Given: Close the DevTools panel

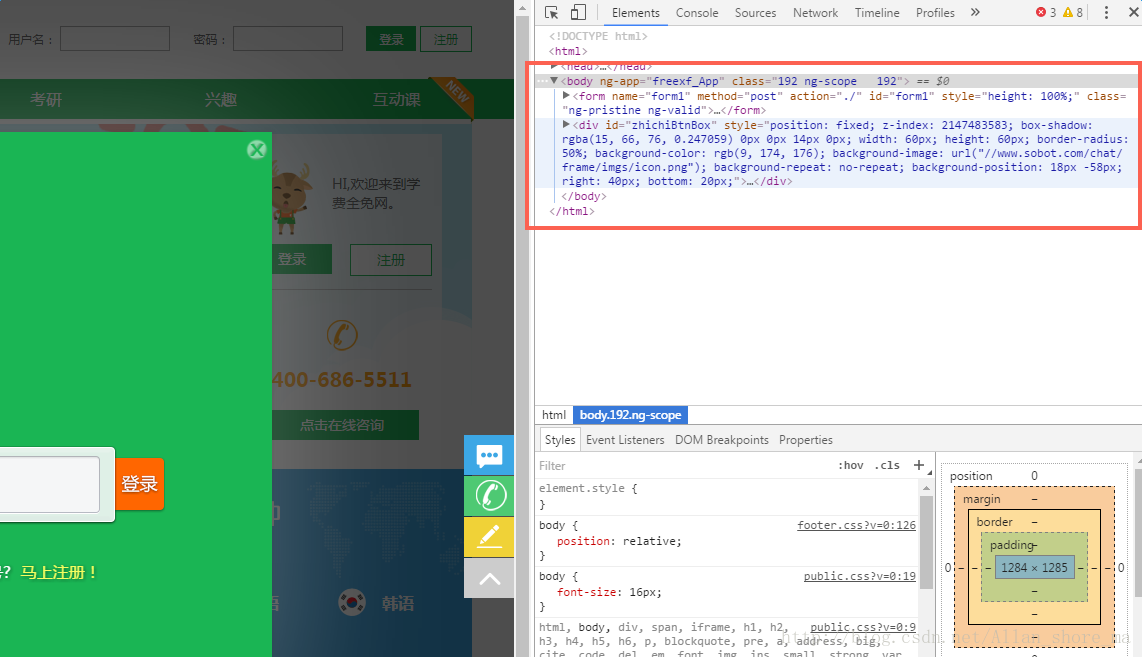Looking at the screenshot, I should [x=1134, y=12].
